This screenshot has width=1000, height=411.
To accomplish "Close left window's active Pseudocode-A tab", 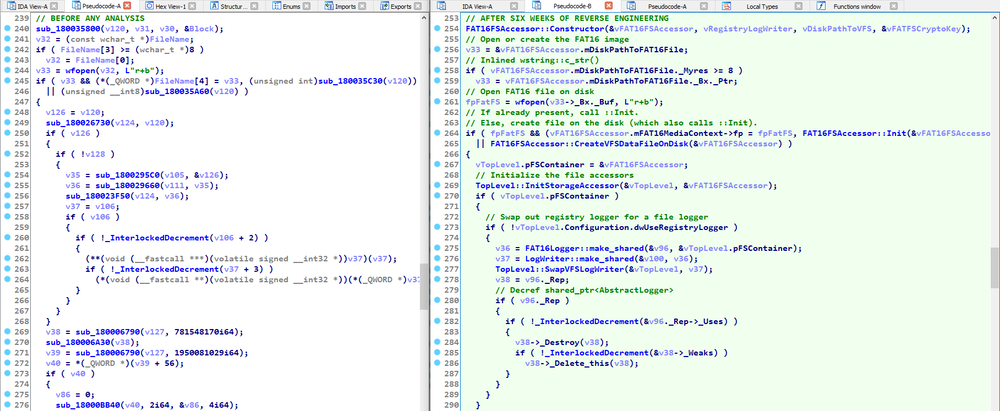I will pos(126,6).
